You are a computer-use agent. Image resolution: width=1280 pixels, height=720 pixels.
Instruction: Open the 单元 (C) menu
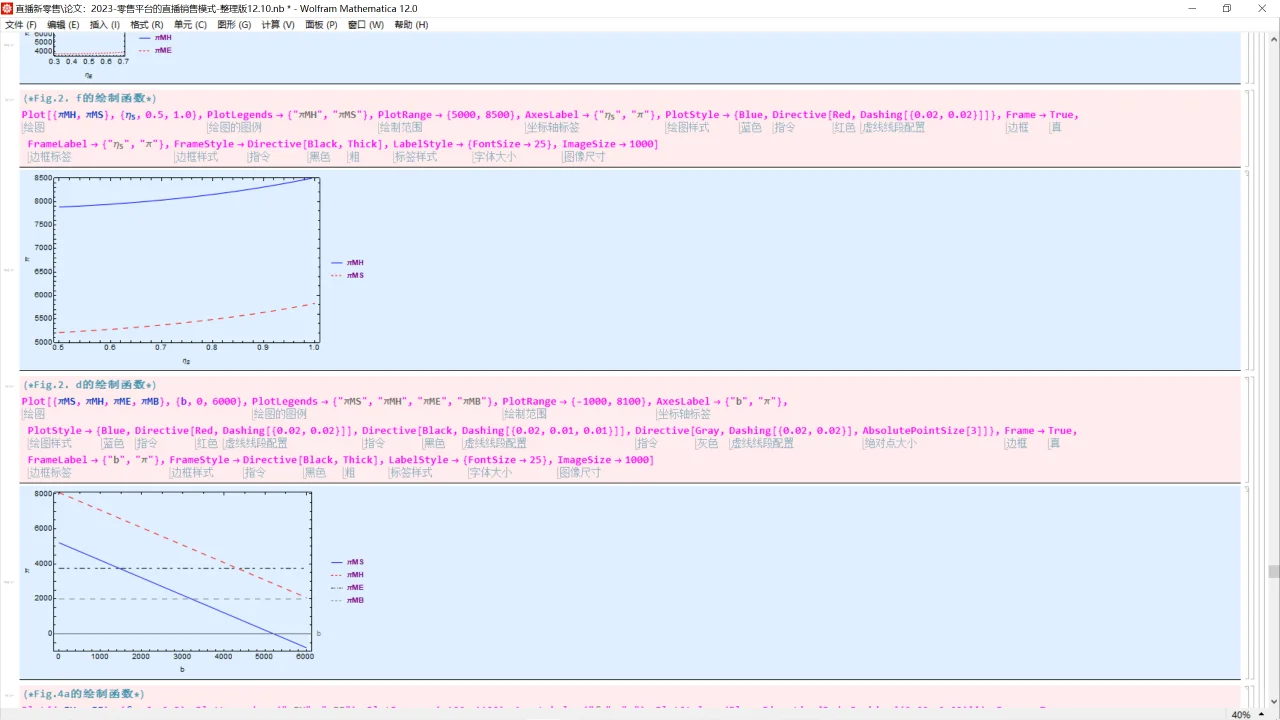190,25
